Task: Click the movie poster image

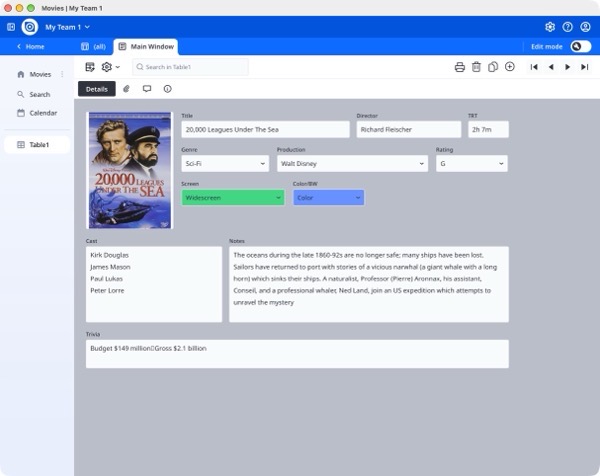Action: pyautogui.click(x=130, y=170)
